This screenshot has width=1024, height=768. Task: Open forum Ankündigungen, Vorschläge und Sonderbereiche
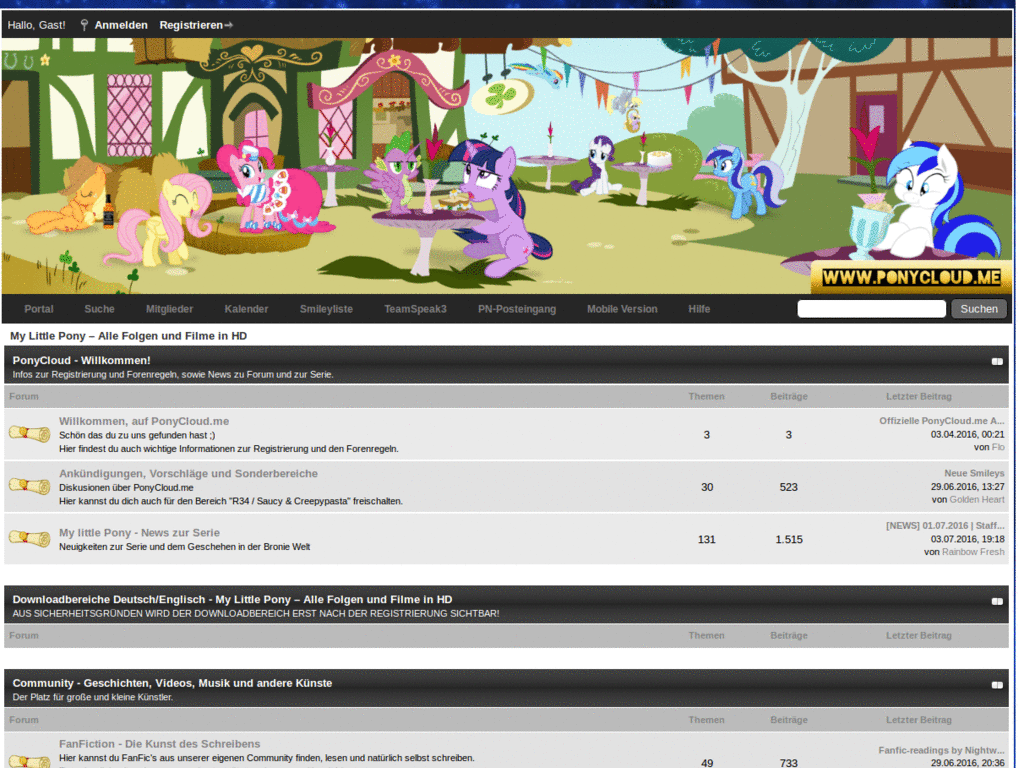click(188, 473)
